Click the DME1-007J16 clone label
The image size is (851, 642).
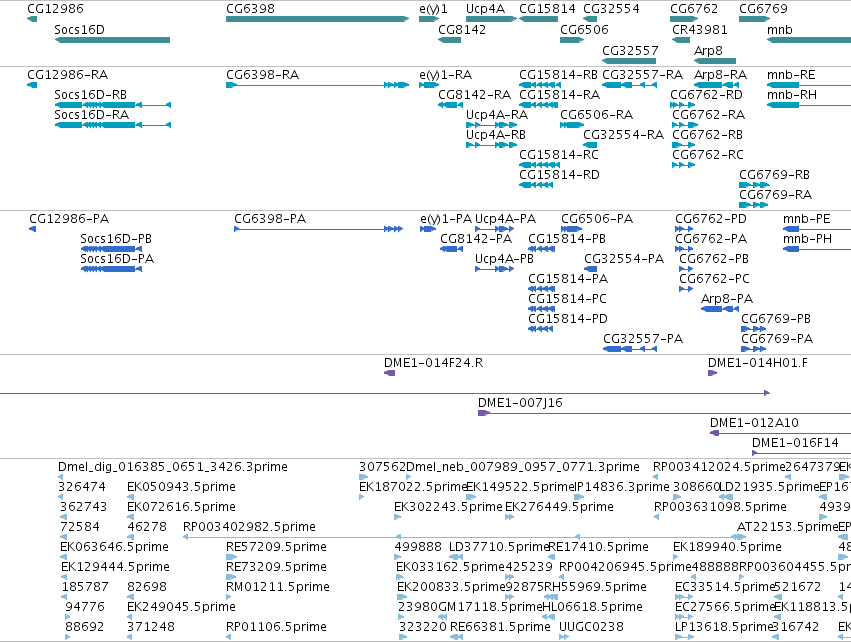[520, 403]
